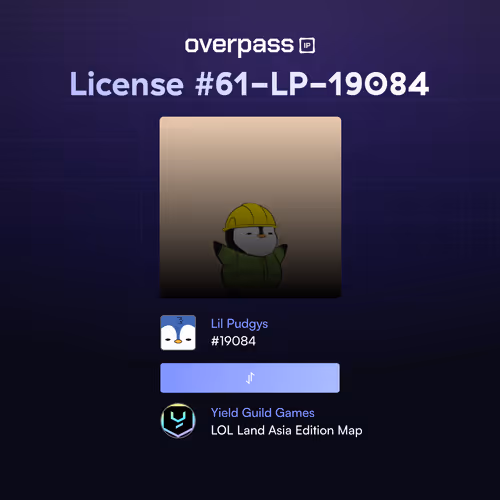
Task: Click the word License in the heading
Action: pyautogui.click(x=127, y=84)
